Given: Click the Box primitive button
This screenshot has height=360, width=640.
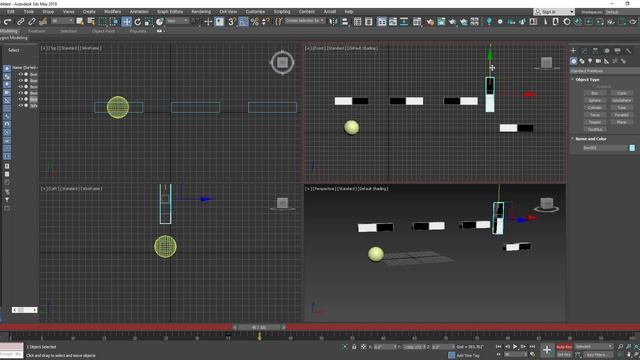Looking at the screenshot, I should pyautogui.click(x=595, y=93).
